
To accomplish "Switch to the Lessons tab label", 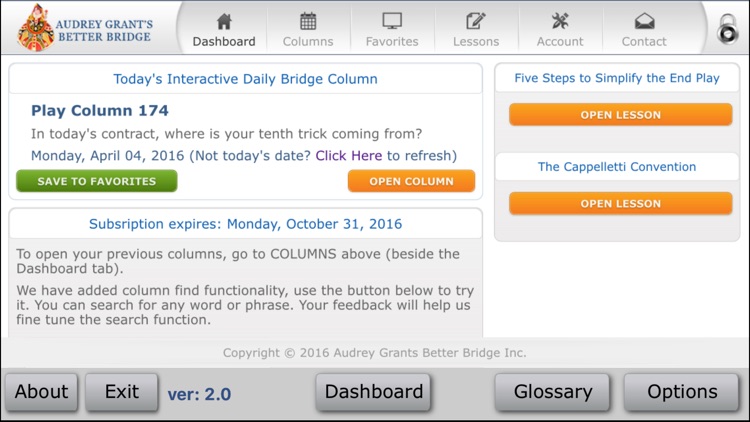I will (476, 42).
